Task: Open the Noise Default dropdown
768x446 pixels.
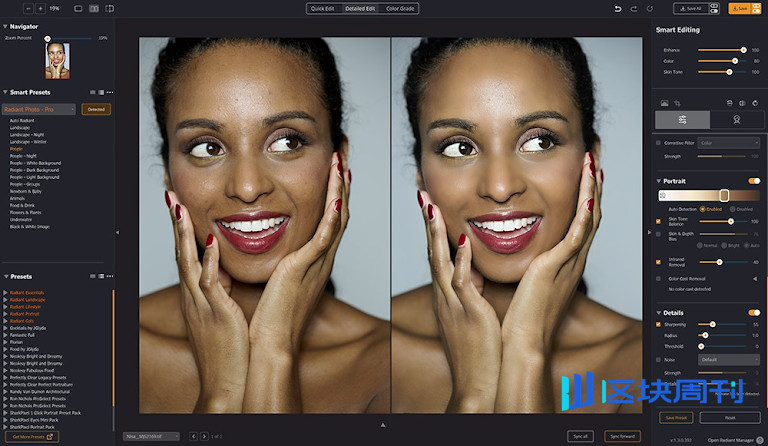Action: tap(728, 359)
